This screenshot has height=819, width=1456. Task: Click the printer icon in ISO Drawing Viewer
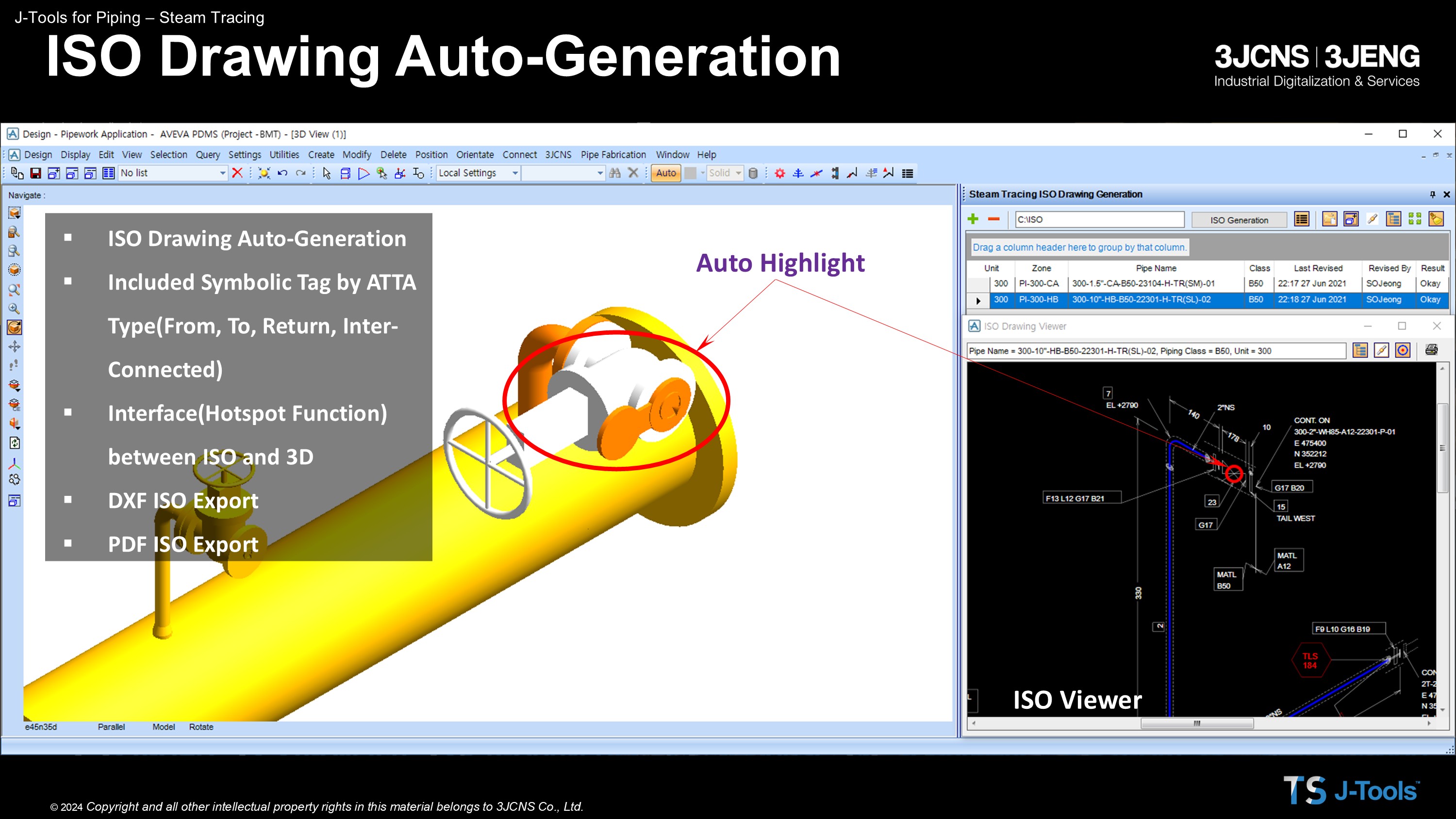coord(1431,350)
